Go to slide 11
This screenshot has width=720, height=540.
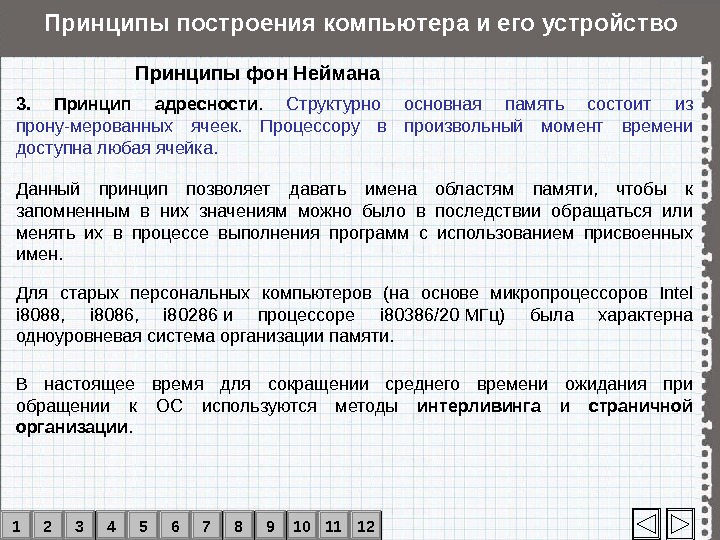(x=334, y=526)
